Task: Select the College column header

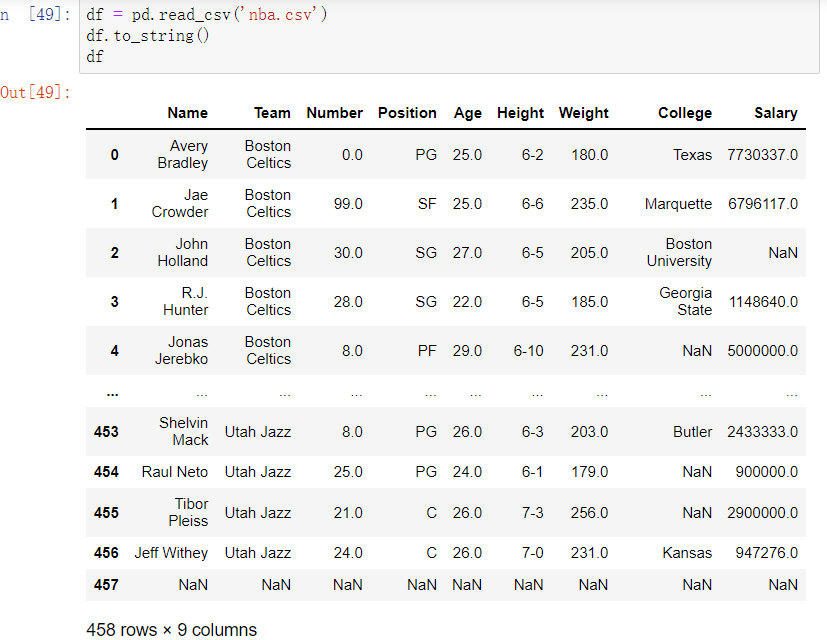Action: [x=685, y=113]
